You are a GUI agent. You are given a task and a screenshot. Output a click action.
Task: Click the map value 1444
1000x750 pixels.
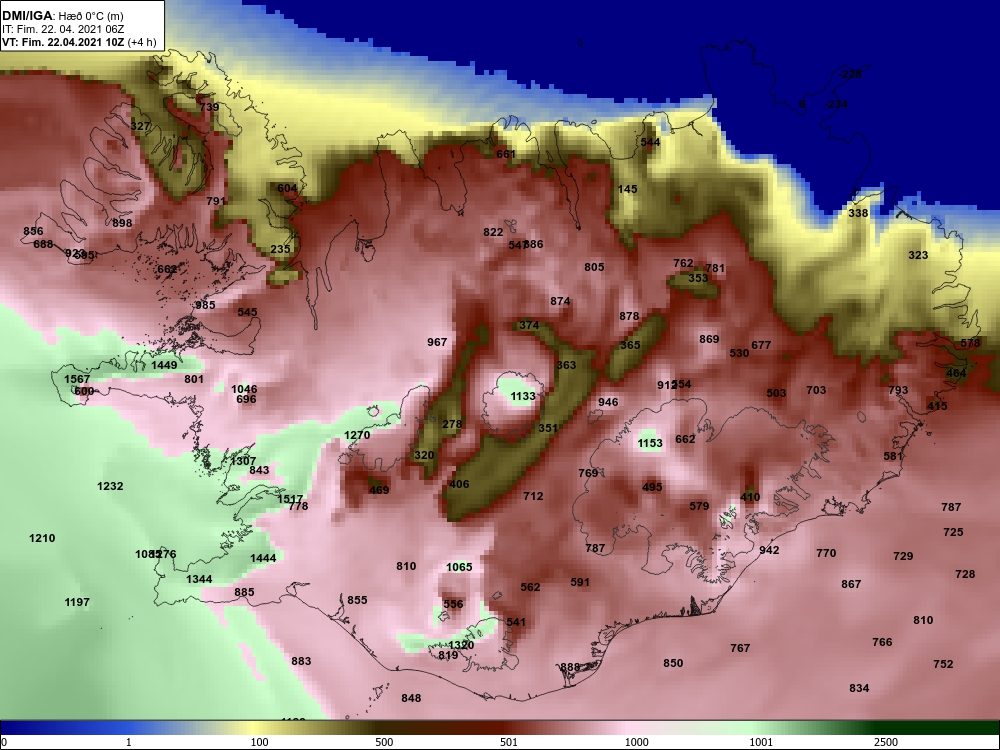tap(263, 558)
